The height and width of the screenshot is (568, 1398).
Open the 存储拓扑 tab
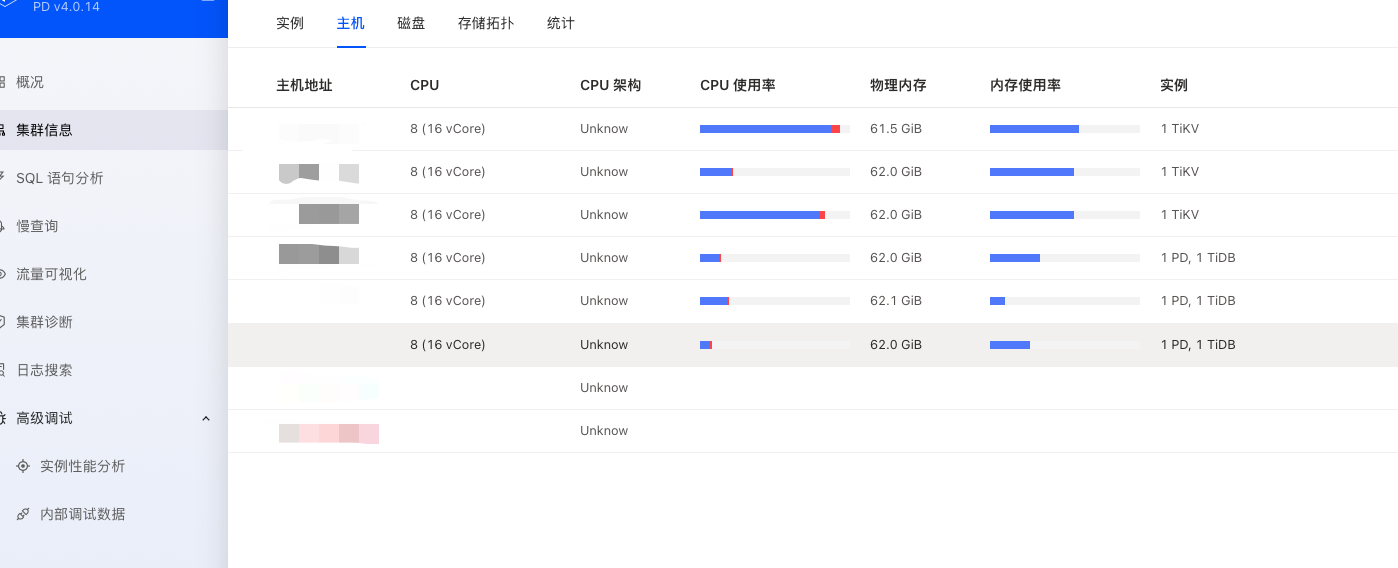pos(486,23)
